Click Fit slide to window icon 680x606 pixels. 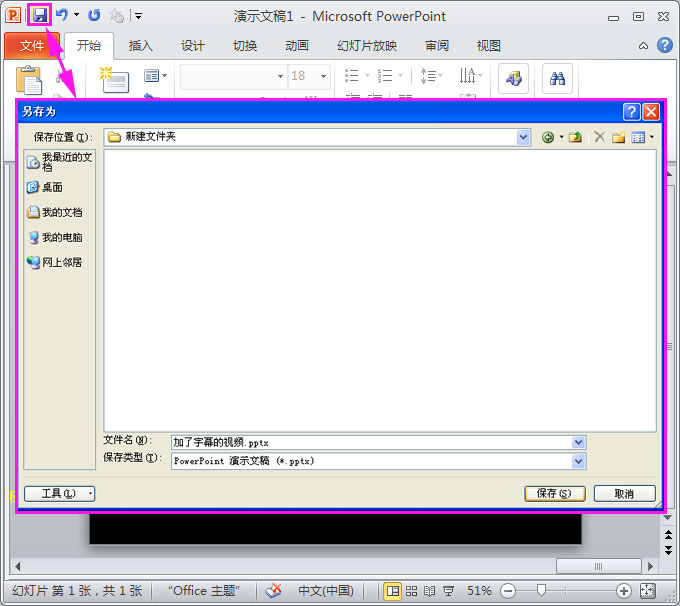[x=647, y=591]
